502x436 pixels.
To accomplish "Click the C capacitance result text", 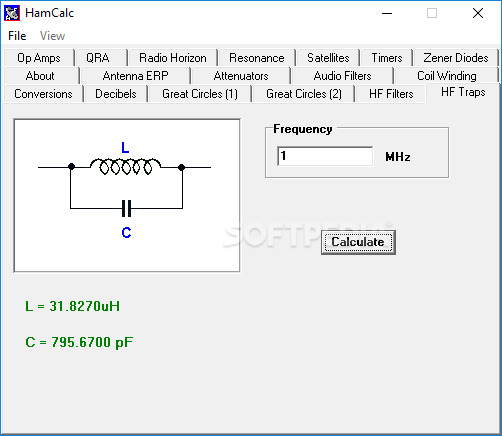I will [79, 342].
